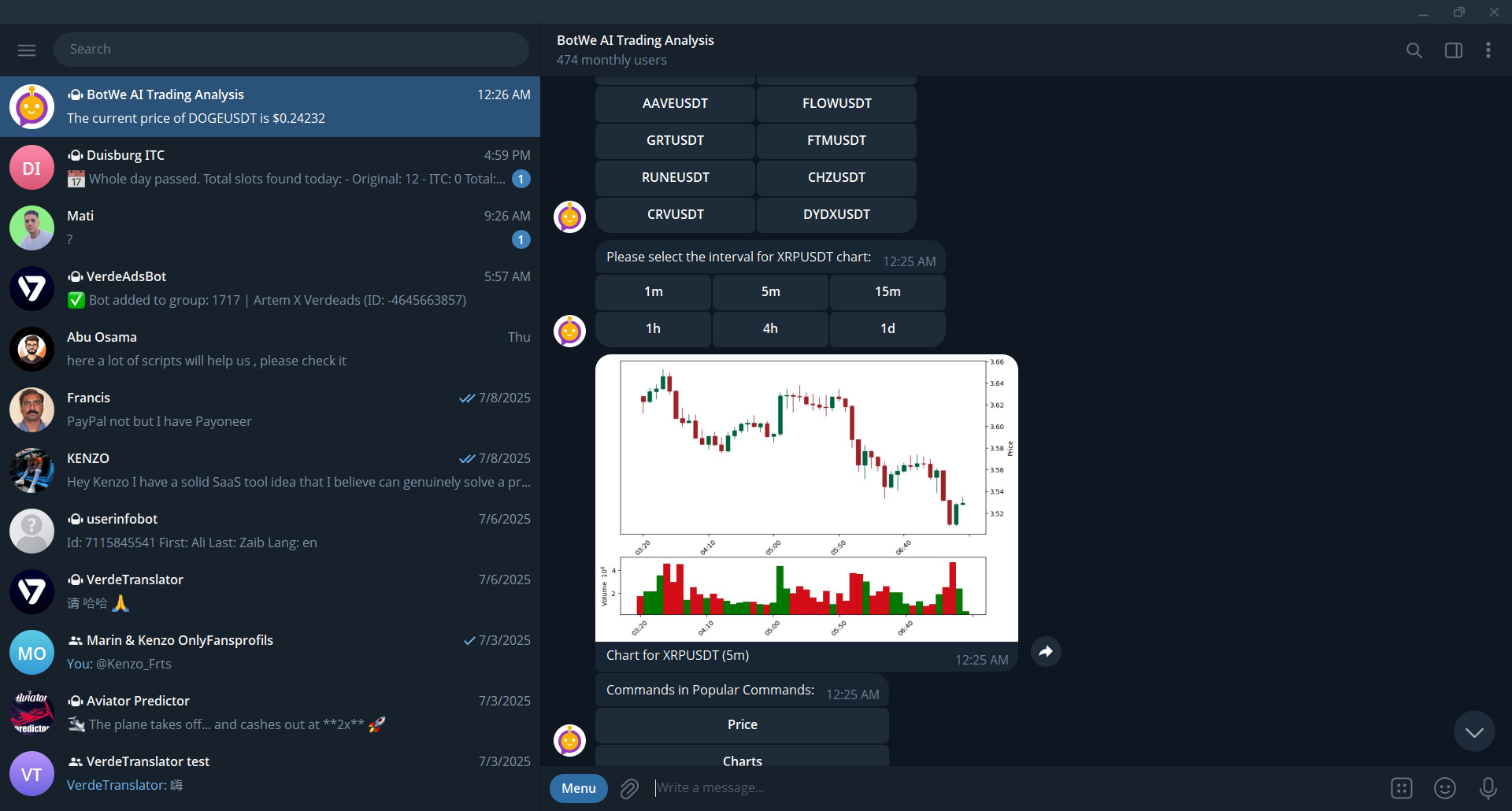Screen dimensions: 1512x811
Task: Click Duisburg ITC avatar
Action: [x=31, y=168]
